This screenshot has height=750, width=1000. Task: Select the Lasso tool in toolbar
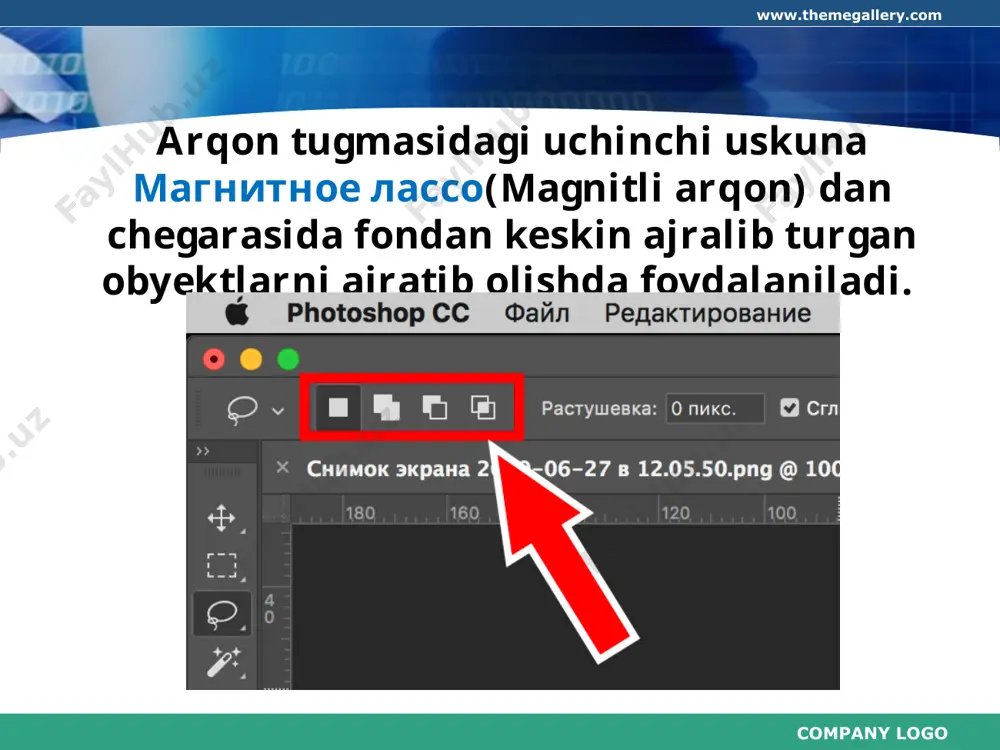222,615
